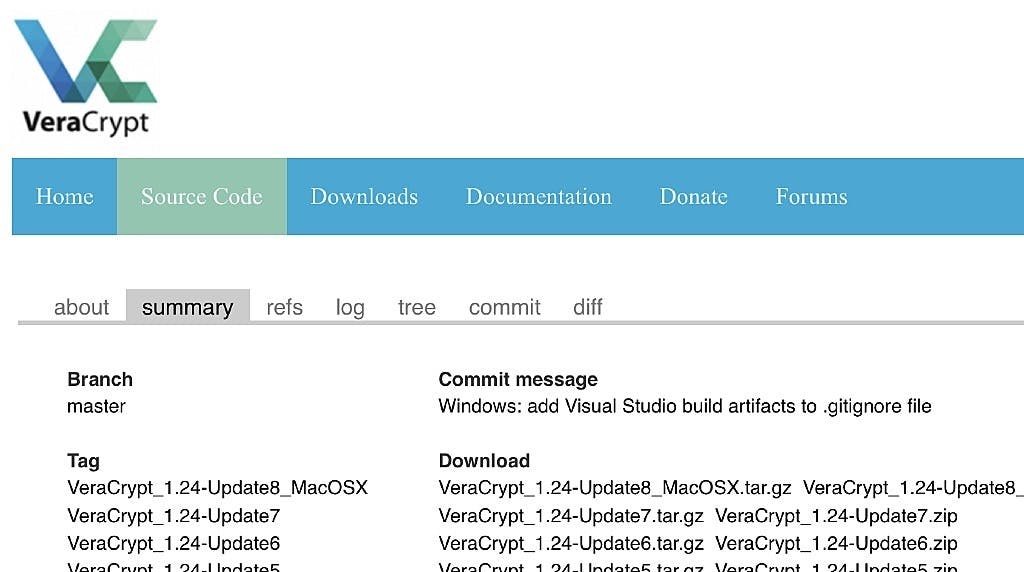Viewport: 1024px width, 572px height.
Task: Open the Donate page
Action: pos(694,197)
